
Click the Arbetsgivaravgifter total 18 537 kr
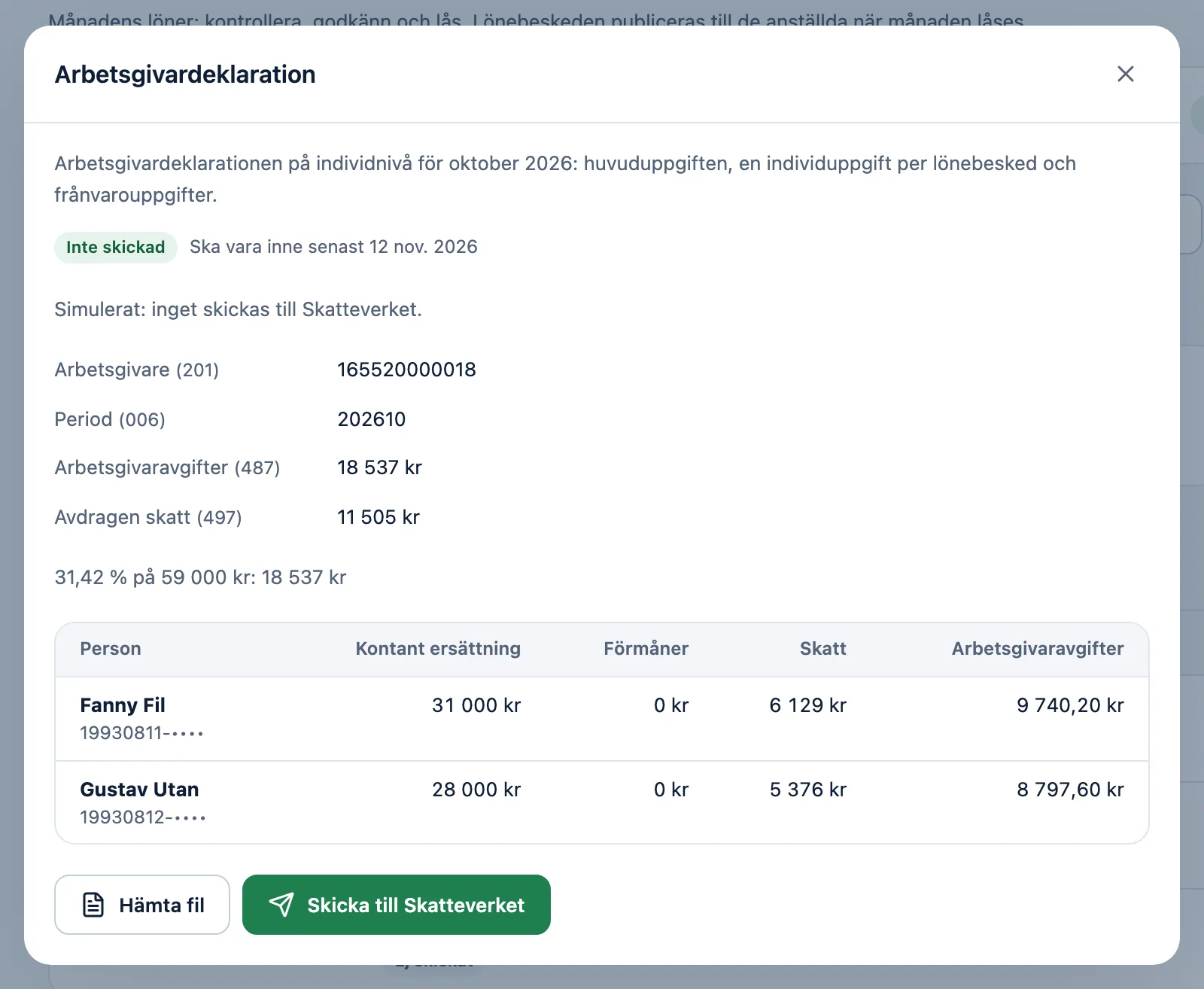pyautogui.click(x=379, y=467)
